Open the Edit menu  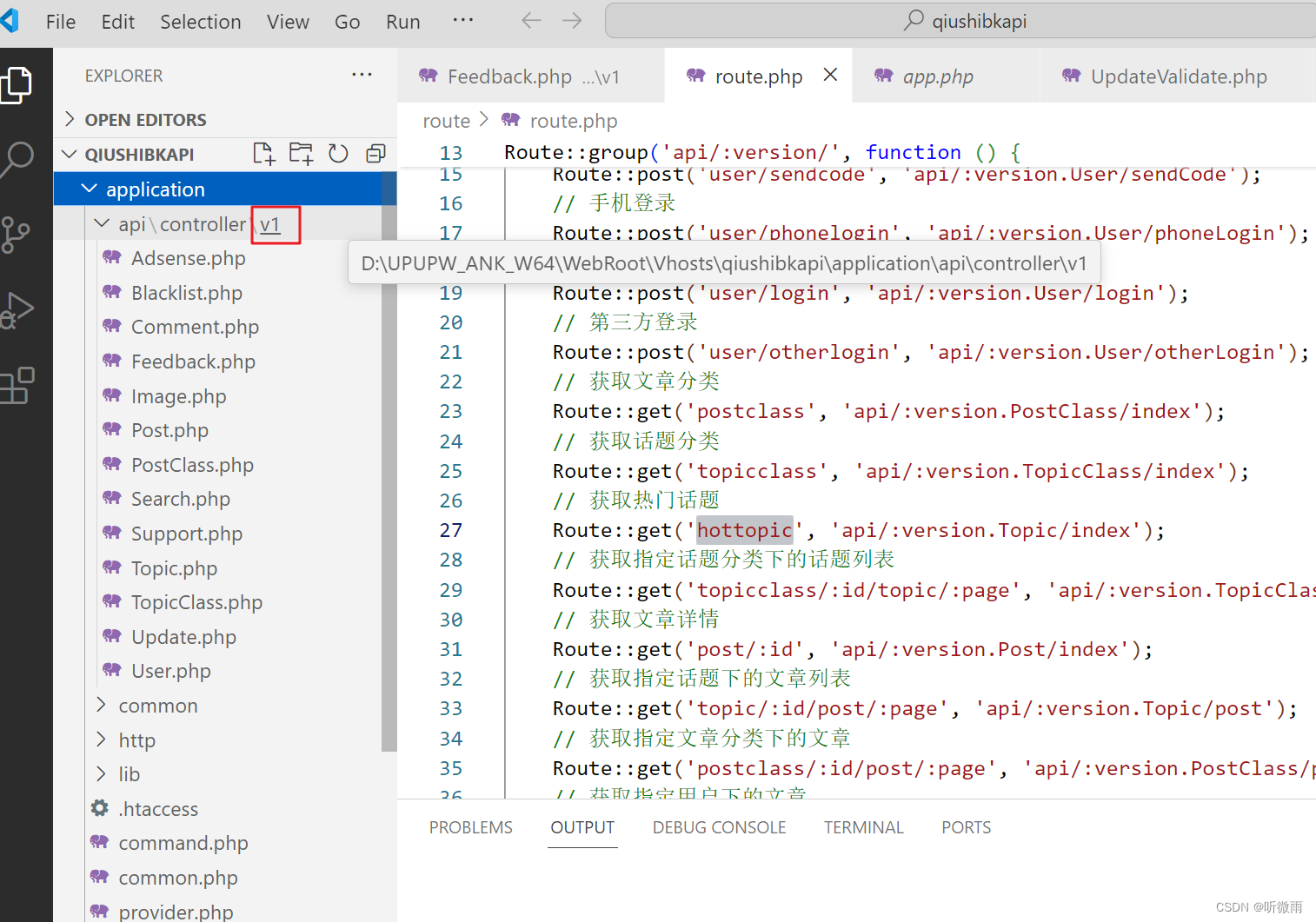[x=118, y=22]
